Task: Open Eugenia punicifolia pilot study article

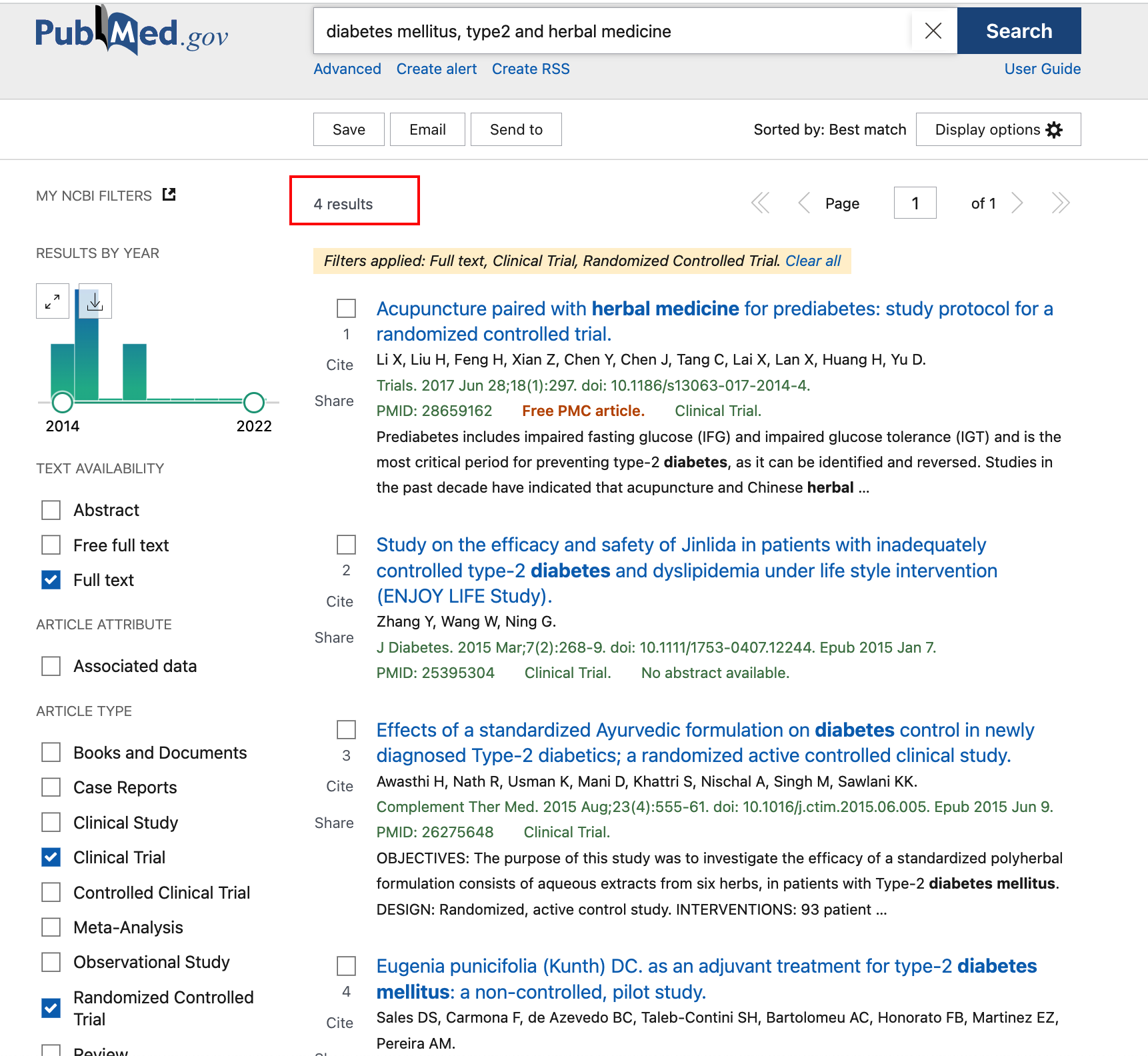Action: pyautogui.click(x=707, y=979)
